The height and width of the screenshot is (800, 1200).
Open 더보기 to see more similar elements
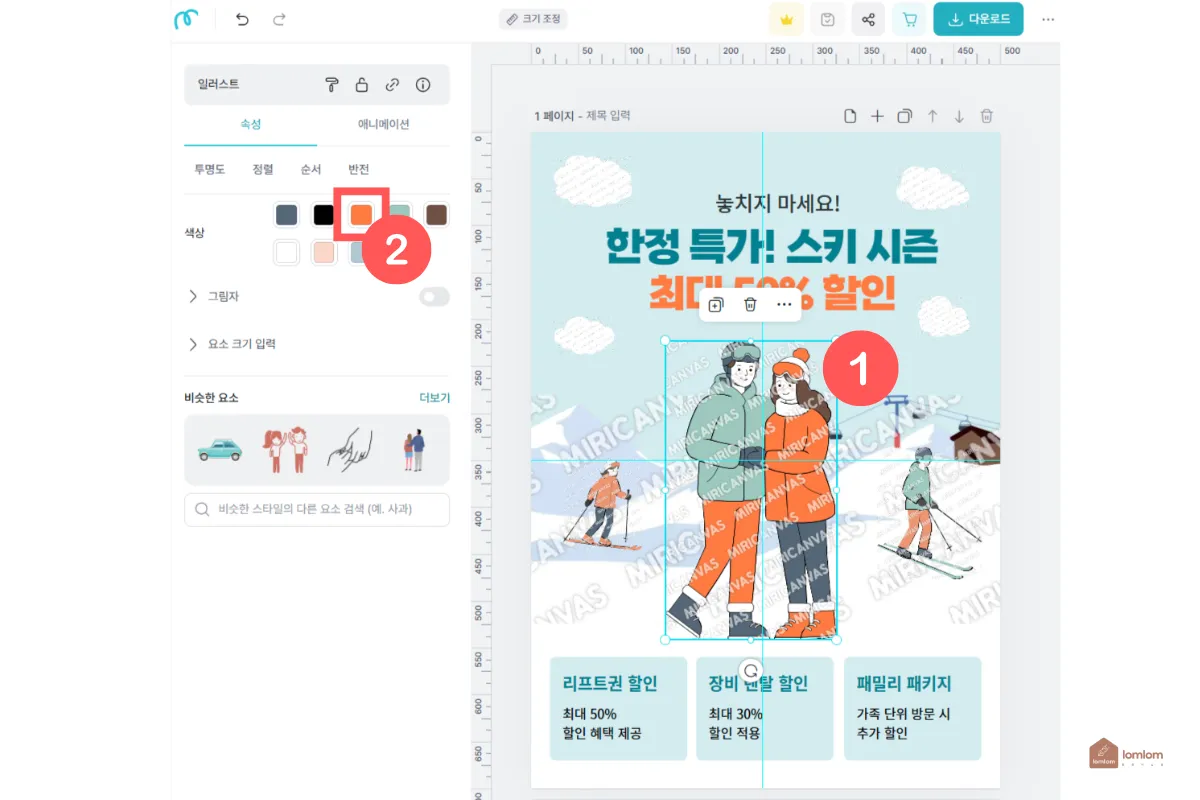pyautogui.click(x=437, y=397)
